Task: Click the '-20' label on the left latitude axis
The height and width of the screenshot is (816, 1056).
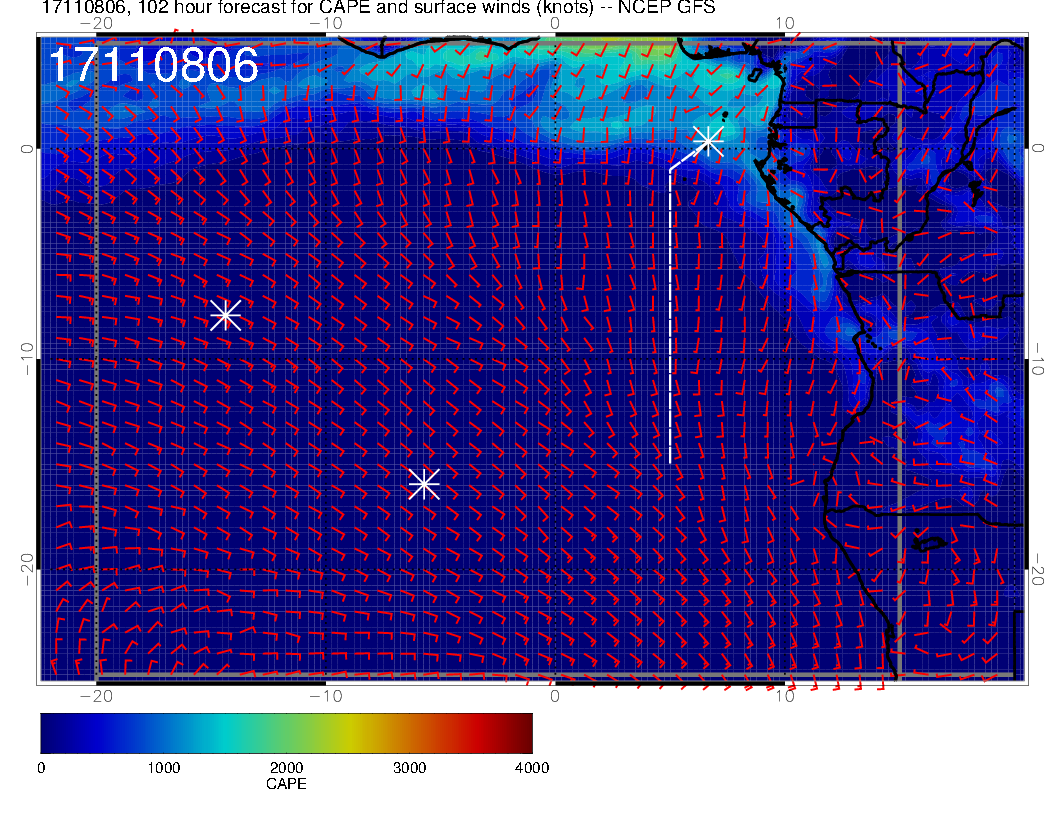Action: [x=26, y=570]
